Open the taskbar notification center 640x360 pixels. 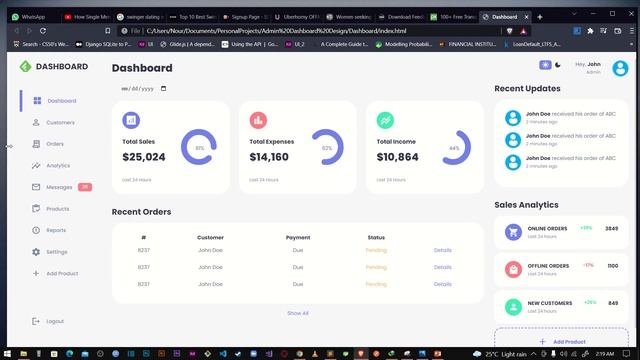(627, 353)
